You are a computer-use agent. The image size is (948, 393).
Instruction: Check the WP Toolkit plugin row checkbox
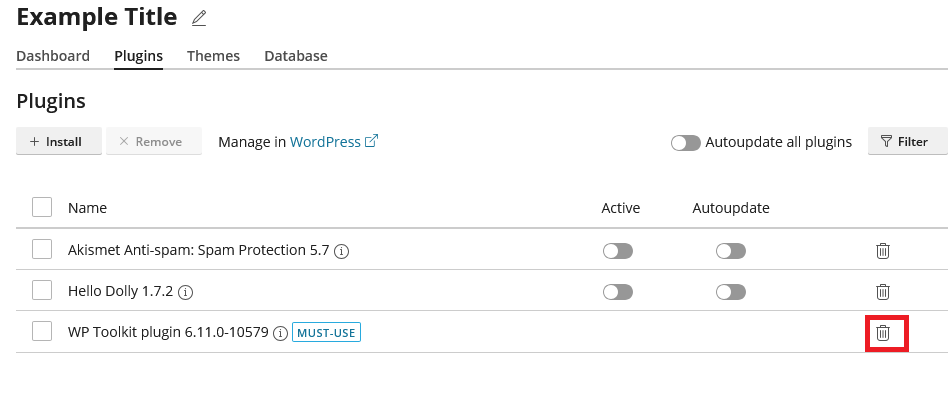[42, 331]
